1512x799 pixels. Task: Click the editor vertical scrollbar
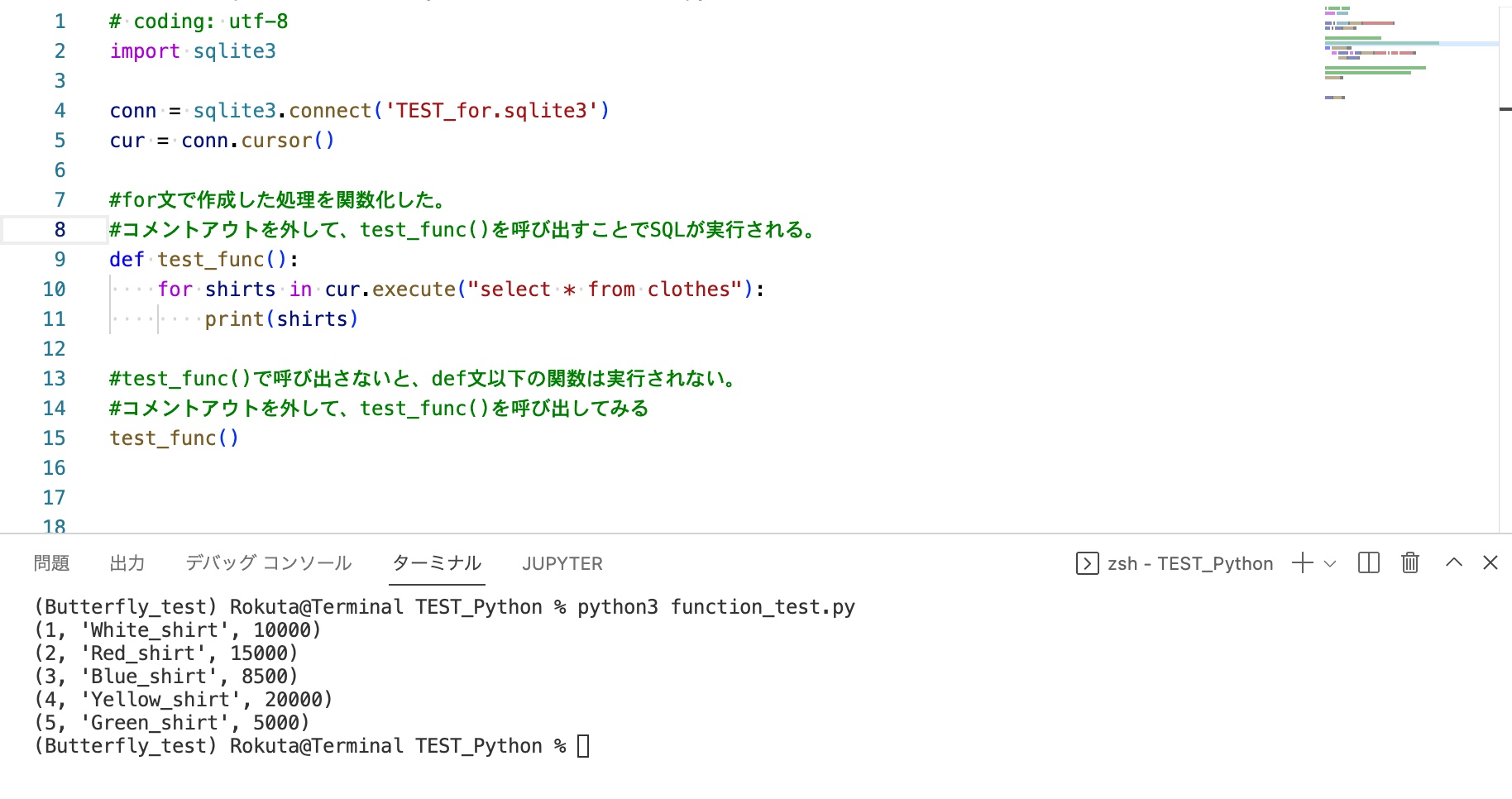pos(1505,265)
